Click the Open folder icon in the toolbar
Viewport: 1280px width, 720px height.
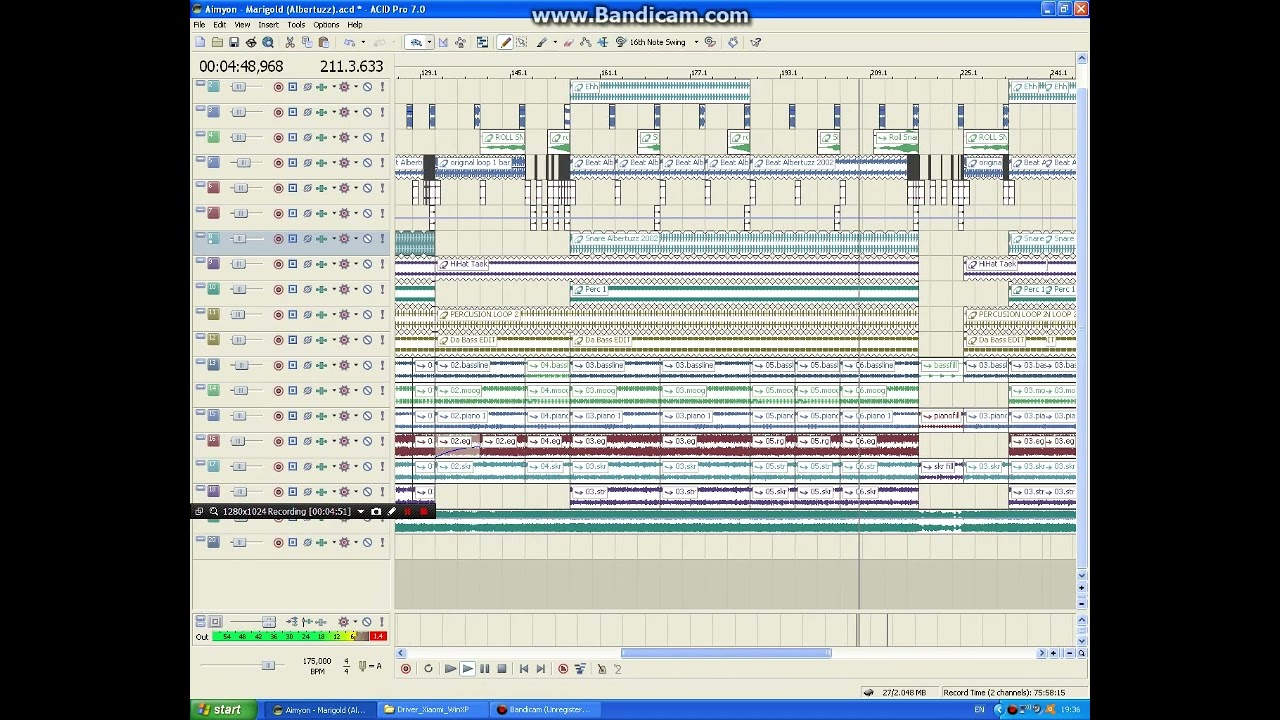pos(217,42)
